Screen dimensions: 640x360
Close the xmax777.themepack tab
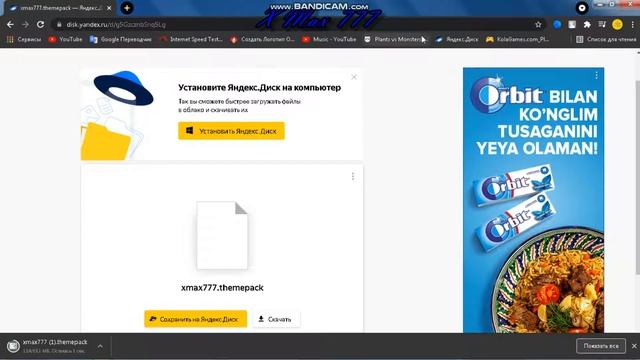(109, 8)
